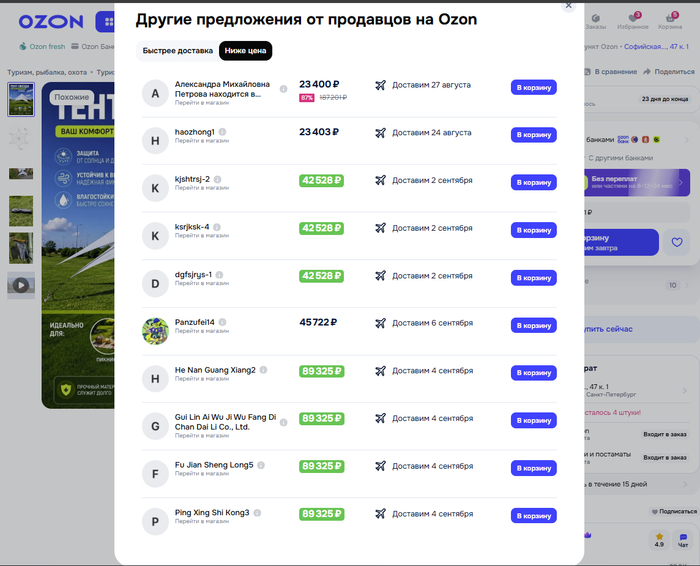Add Fu Jian Sheng Long5 offer to cart
Screen dimensions: 700x566
point(533,468)
